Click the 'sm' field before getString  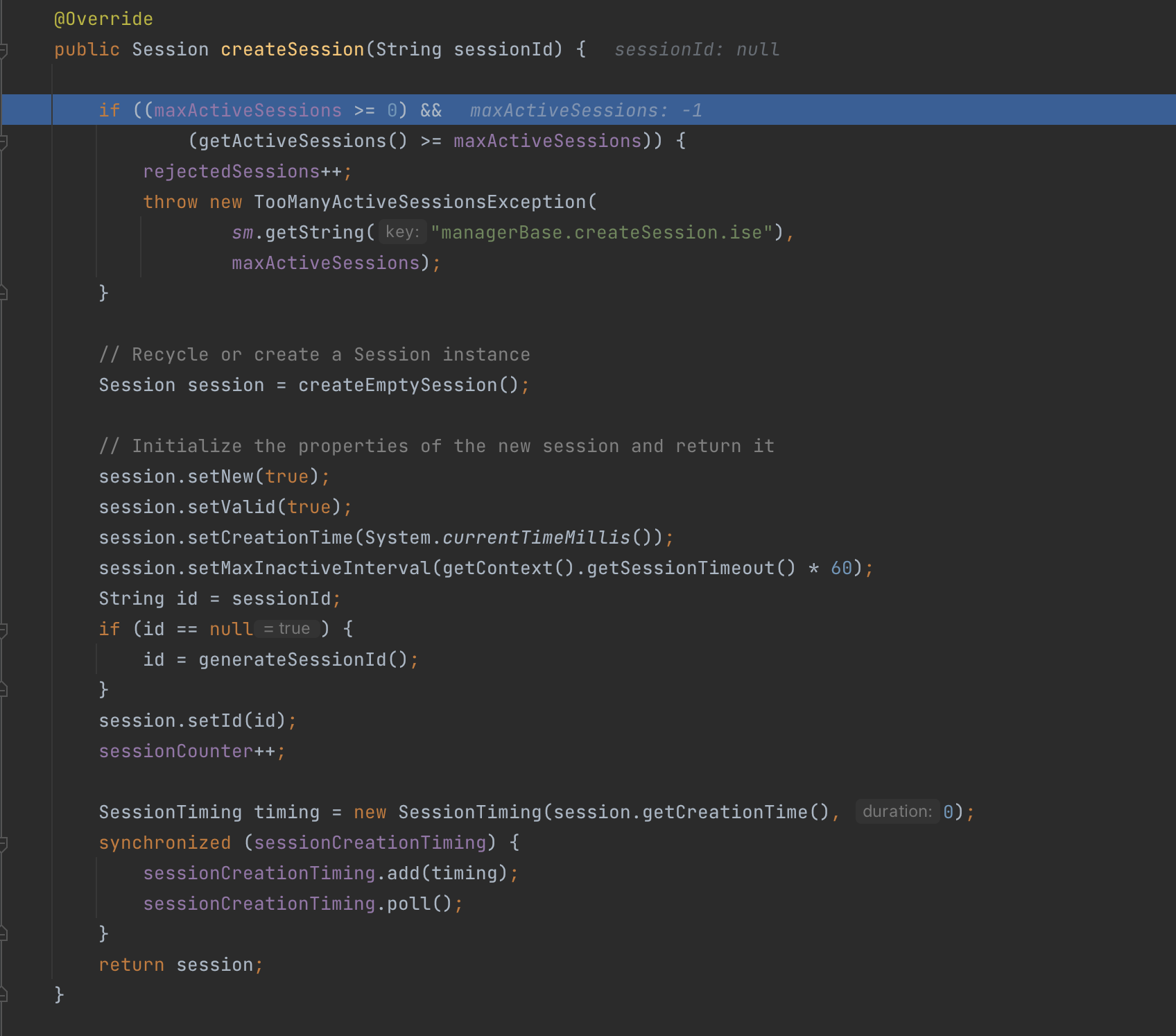(x=243, y=233)
